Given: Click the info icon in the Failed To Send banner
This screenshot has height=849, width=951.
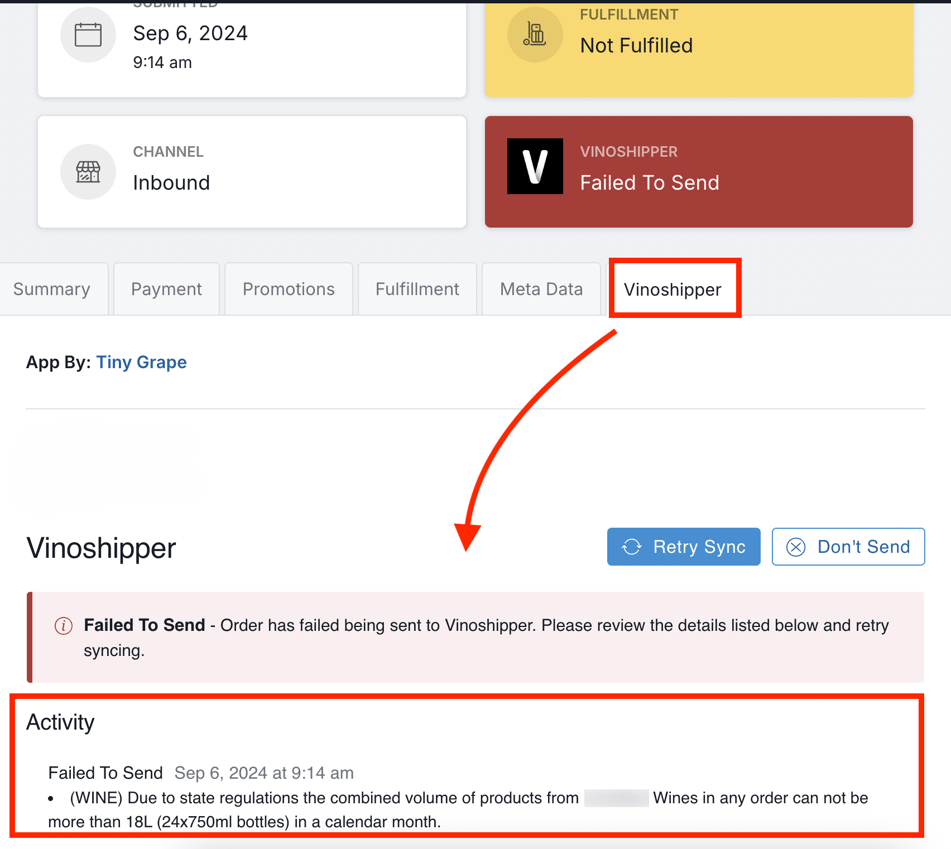Looking at the screenshot, I should pyautogui.click(x=63, y=625).
